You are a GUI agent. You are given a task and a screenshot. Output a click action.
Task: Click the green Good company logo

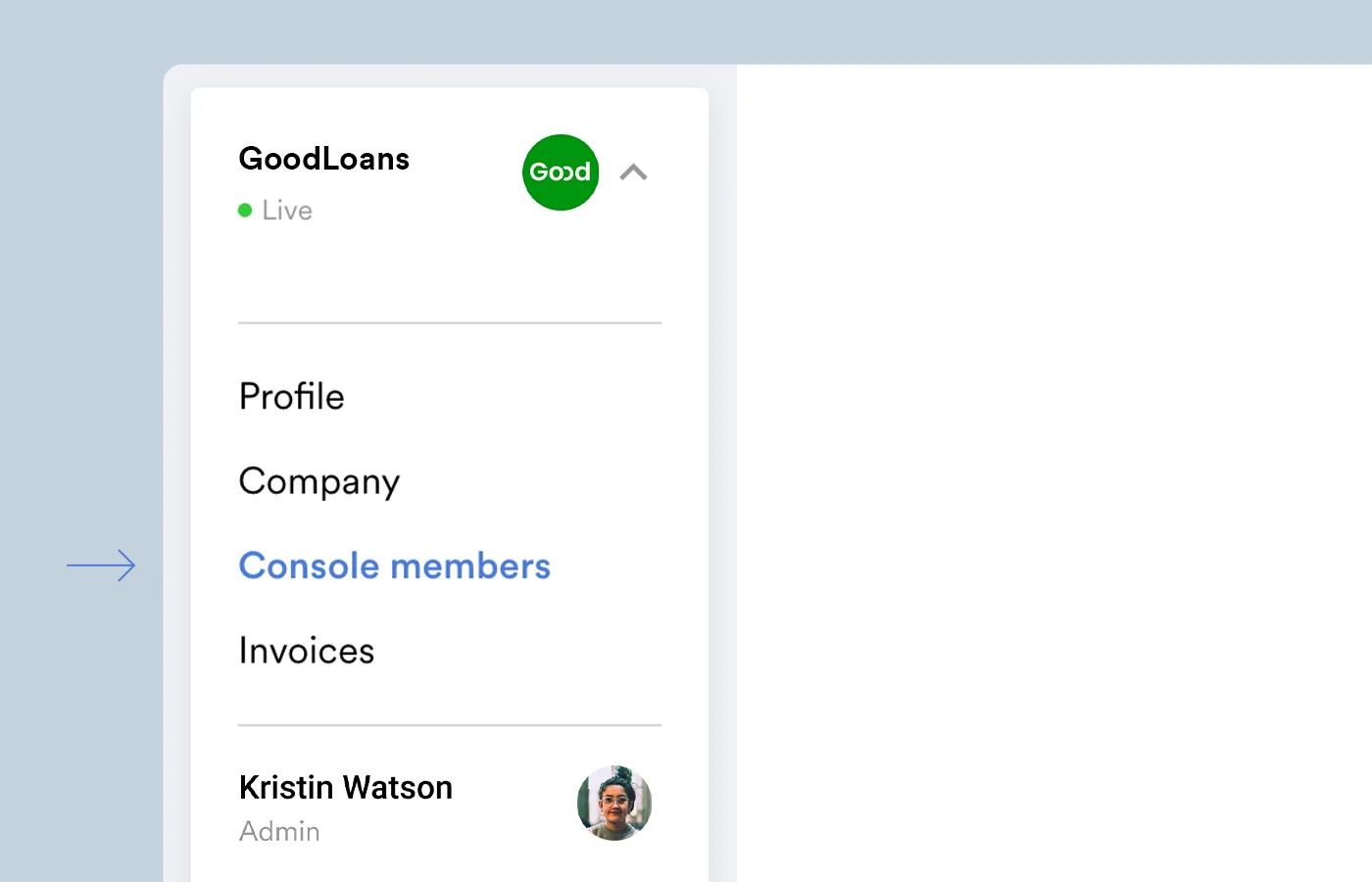pyautogui.click(x=561, y=172)
